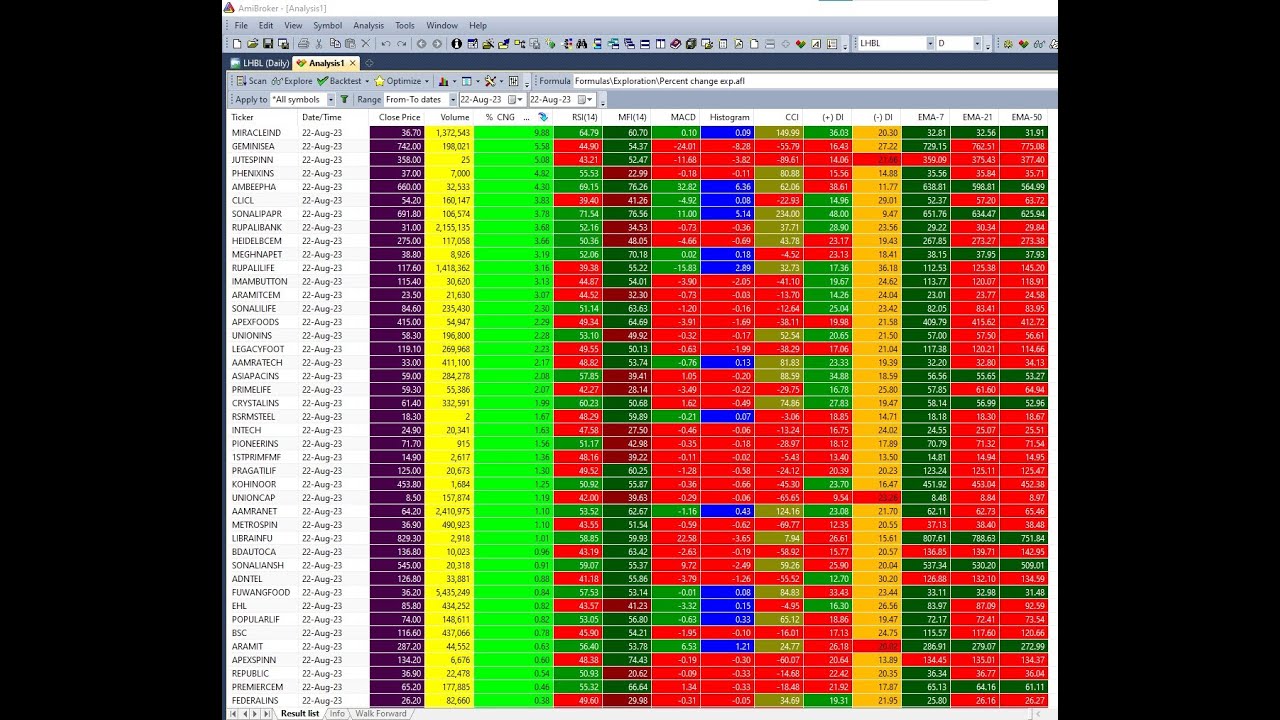This screenshot has width=1280, height=720.
Task: Select the HEIDELBCEM ticker row
Action: 640,240
